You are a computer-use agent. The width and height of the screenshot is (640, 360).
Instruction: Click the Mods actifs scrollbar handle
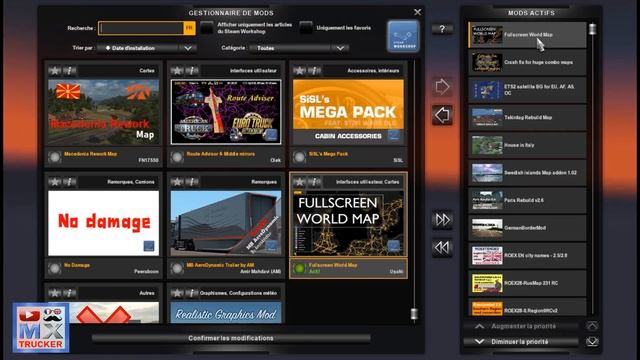592,29
